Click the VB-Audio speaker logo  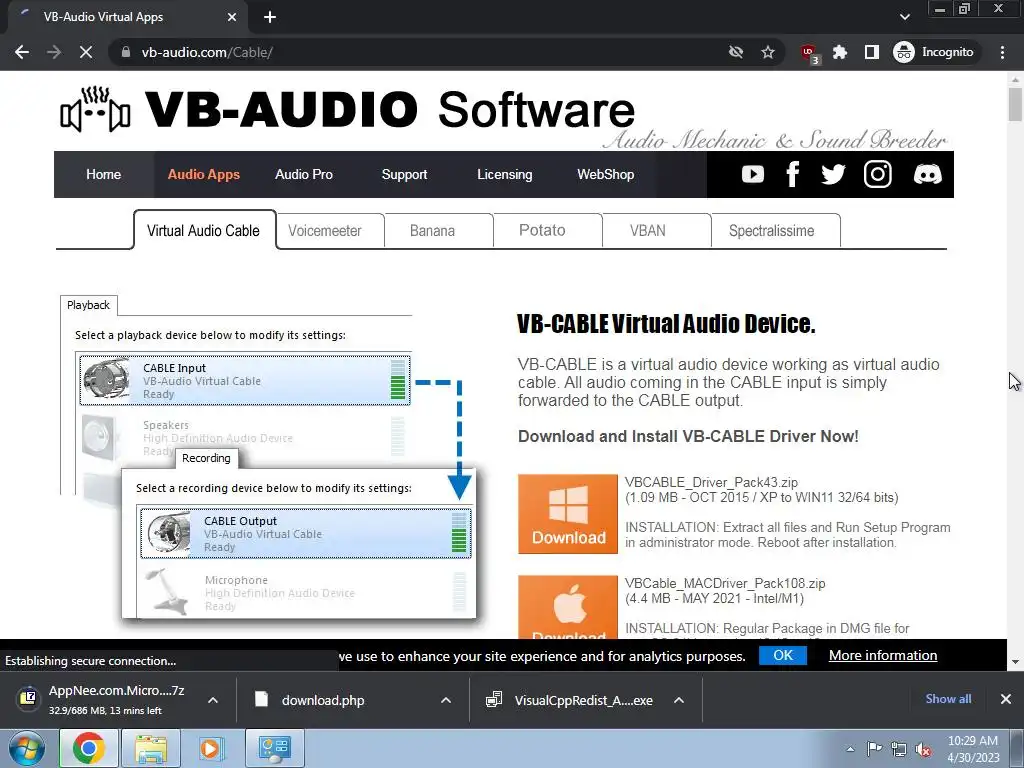click(x=95, y=109)
